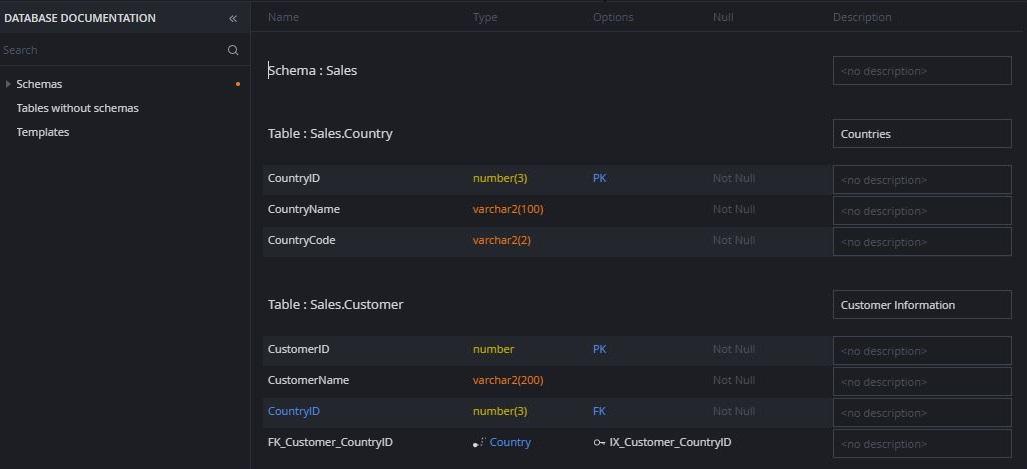Edit description for CountryName
Viewport: 1027px width, 469px height.
[x=922, y=210]
